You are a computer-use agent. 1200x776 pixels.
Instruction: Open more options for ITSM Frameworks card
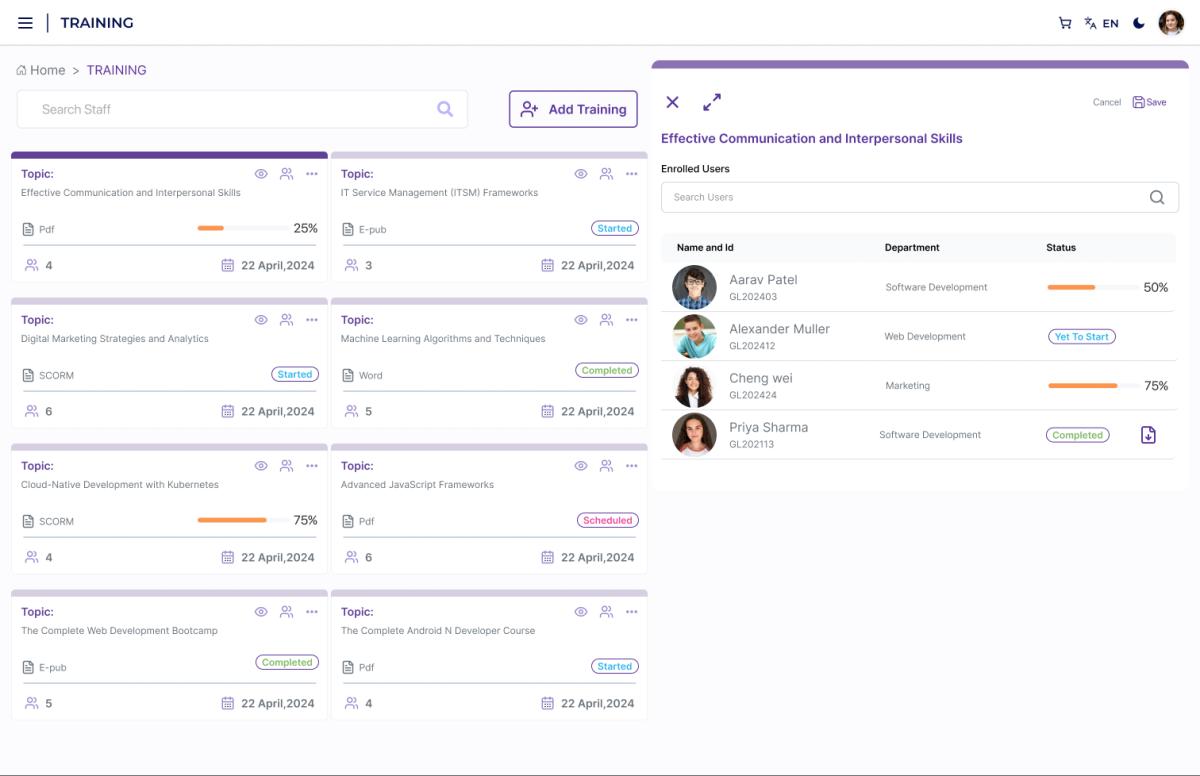632,174
